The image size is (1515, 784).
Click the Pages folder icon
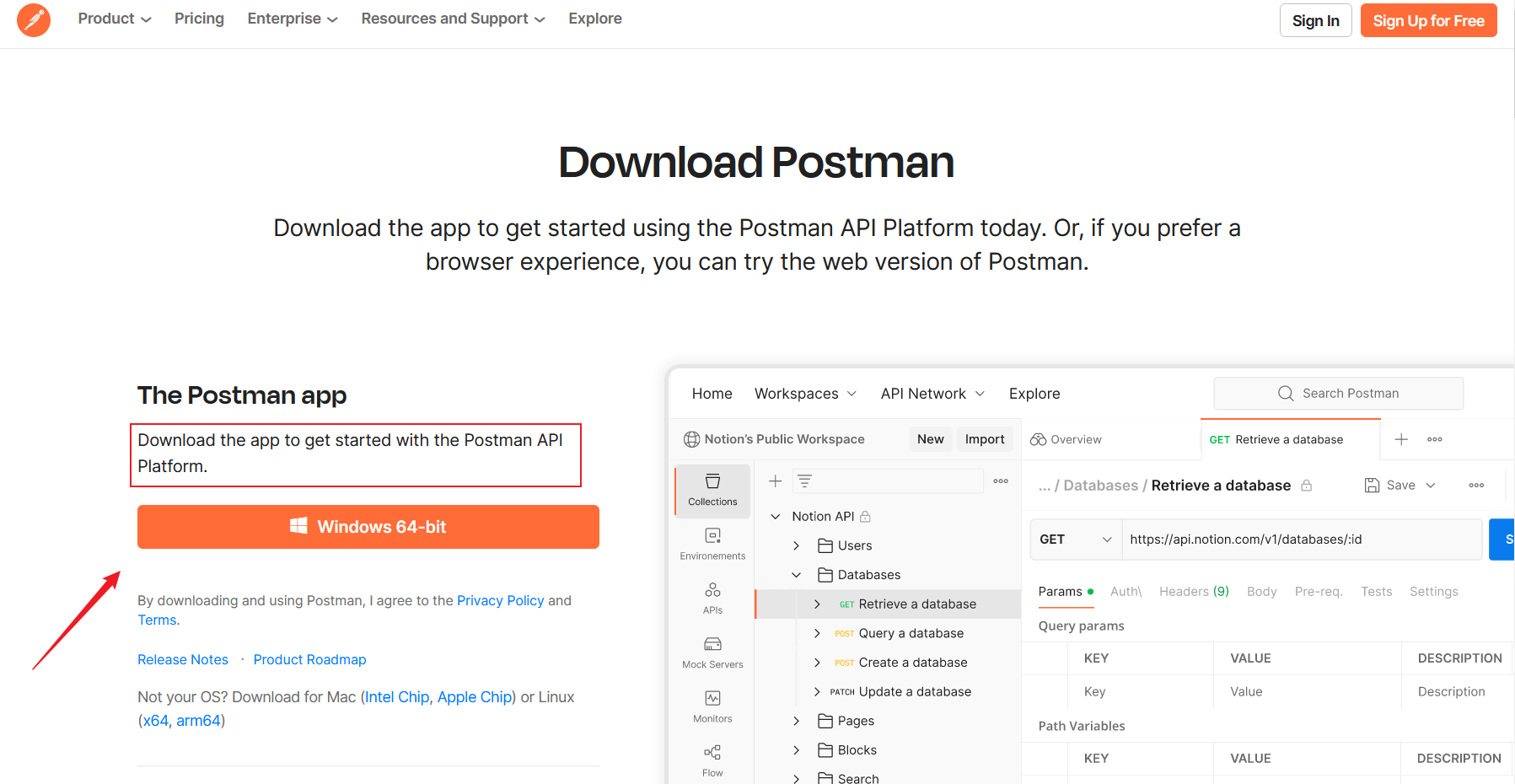pyautogui.click(x=825, y=721)
